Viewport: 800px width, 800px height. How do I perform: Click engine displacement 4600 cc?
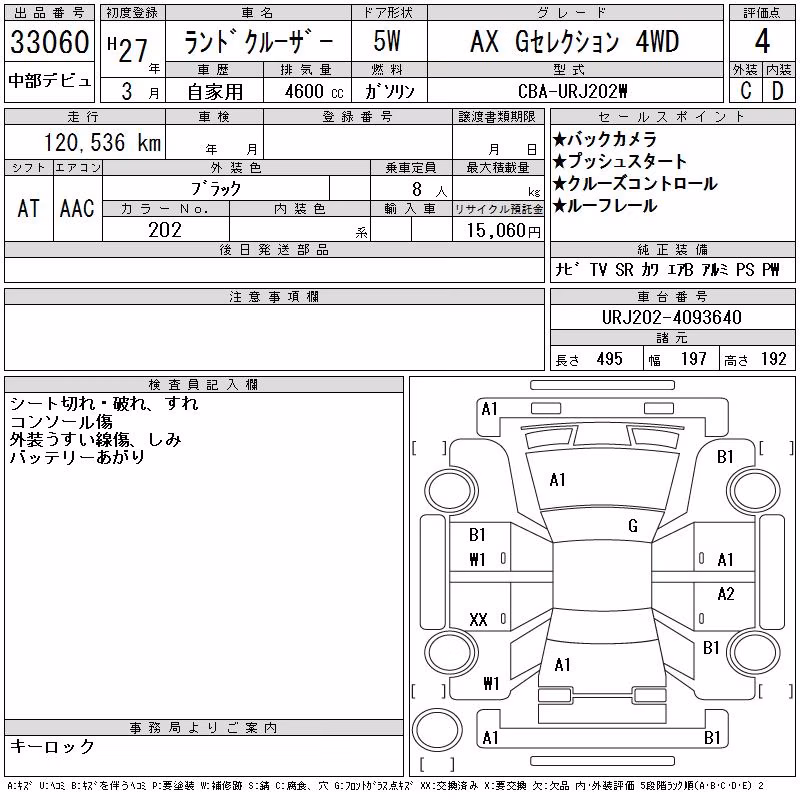(x=314, y=91)
